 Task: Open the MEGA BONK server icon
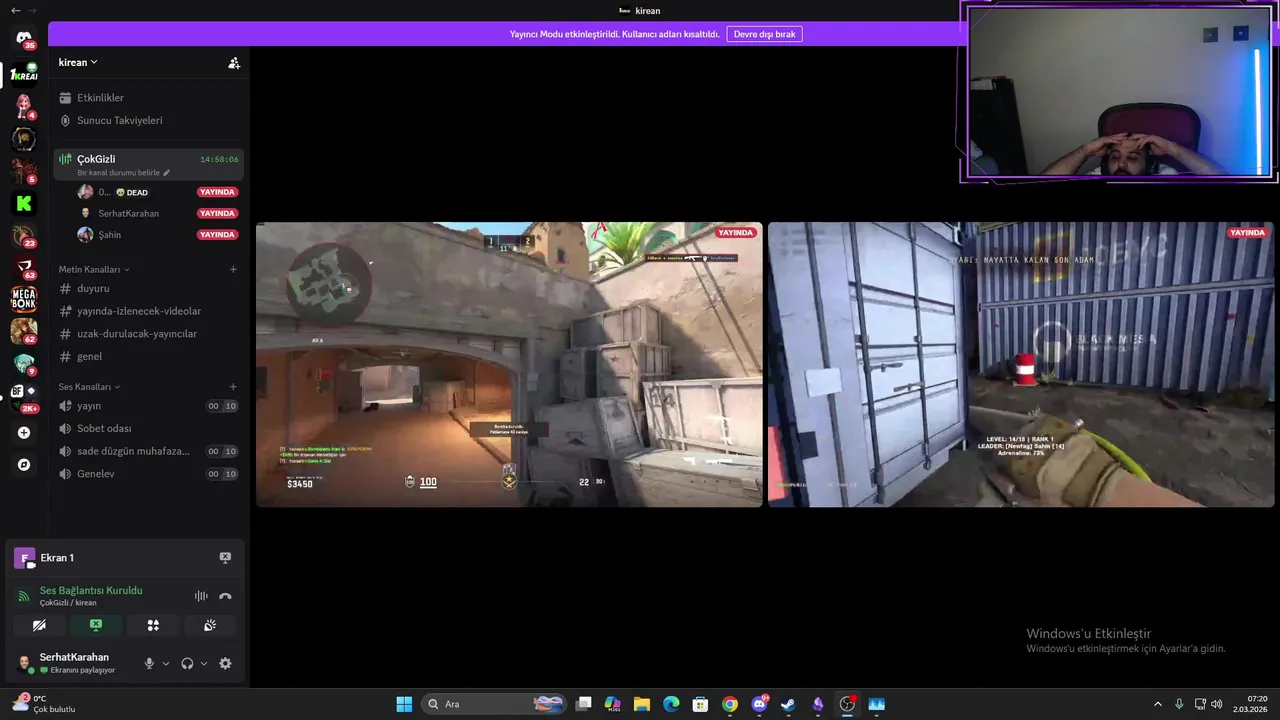click(24, 299)
